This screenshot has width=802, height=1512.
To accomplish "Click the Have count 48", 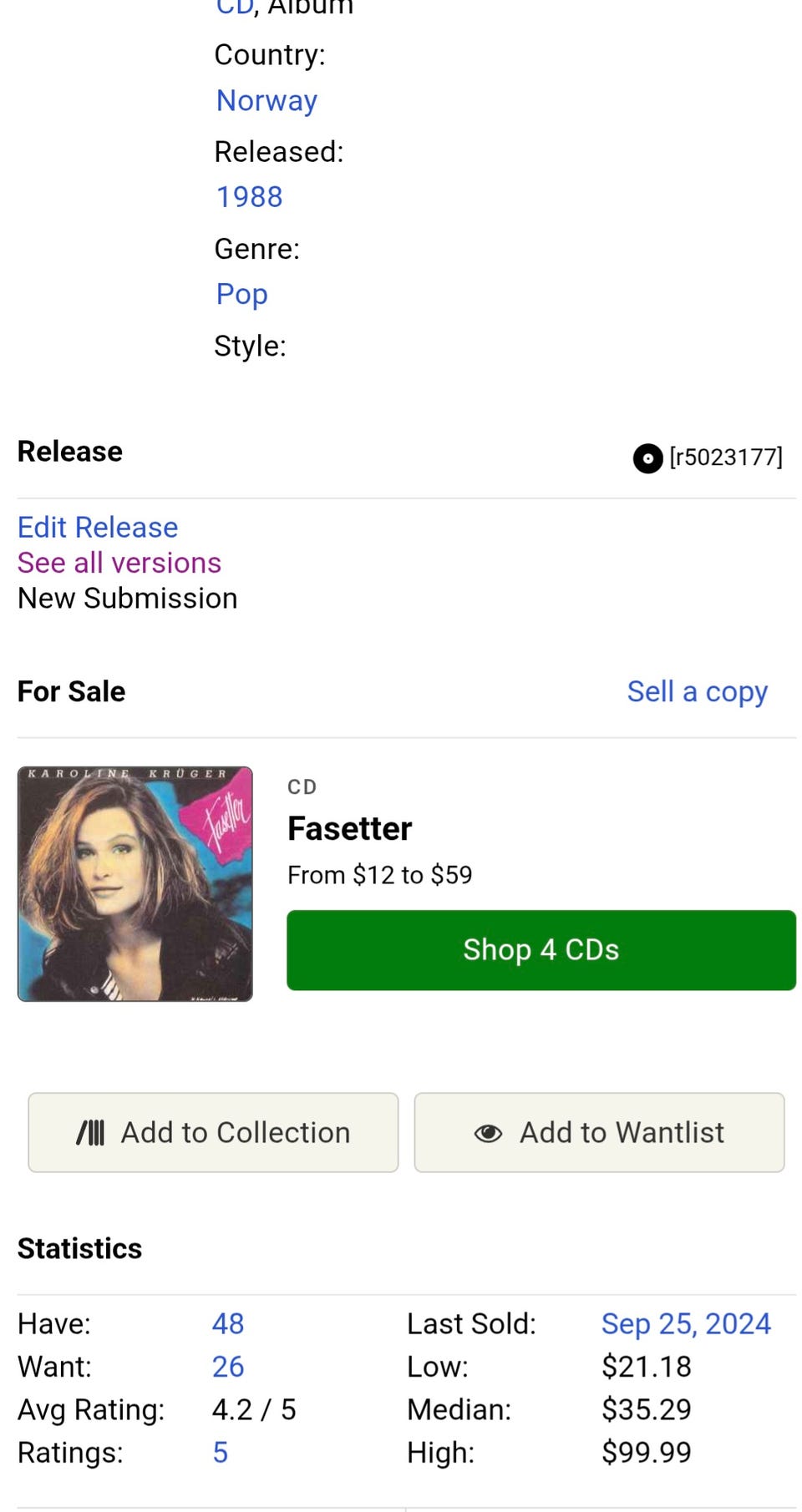I will click(x=227, y=1324).
